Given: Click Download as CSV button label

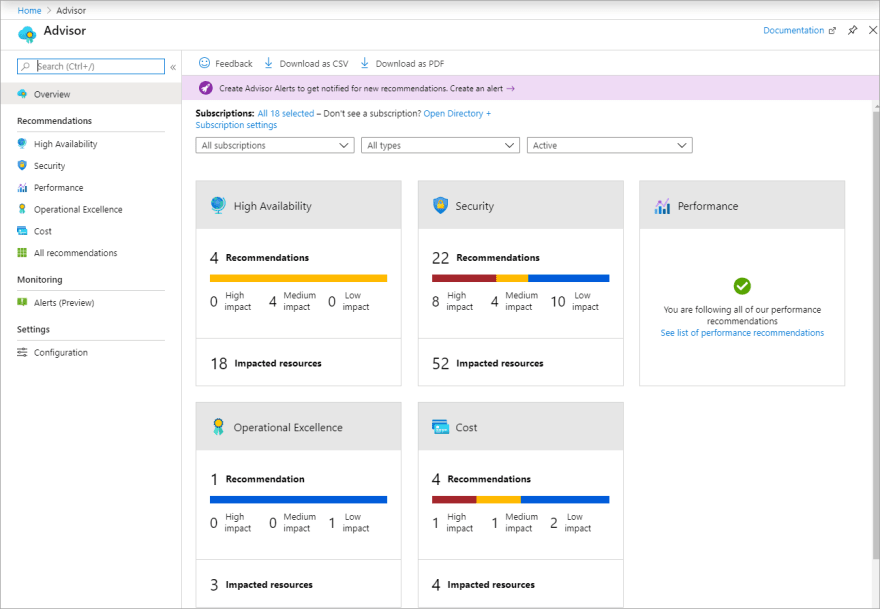Looking at the screenshot, I should (314, 63).
